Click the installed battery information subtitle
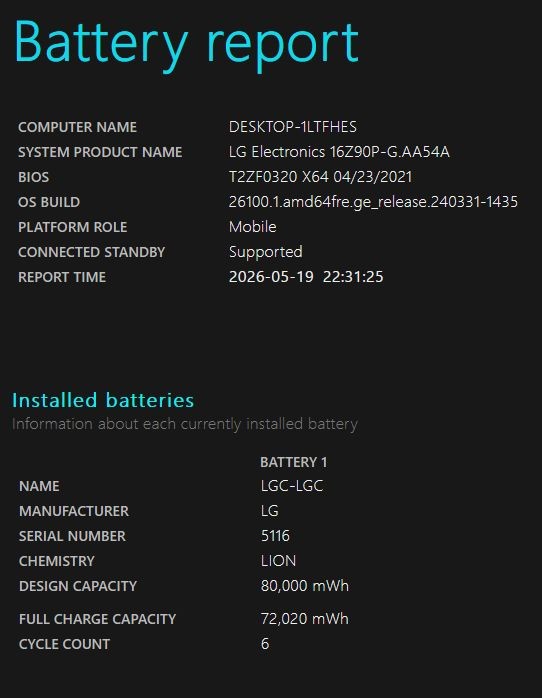 (185, 424)
